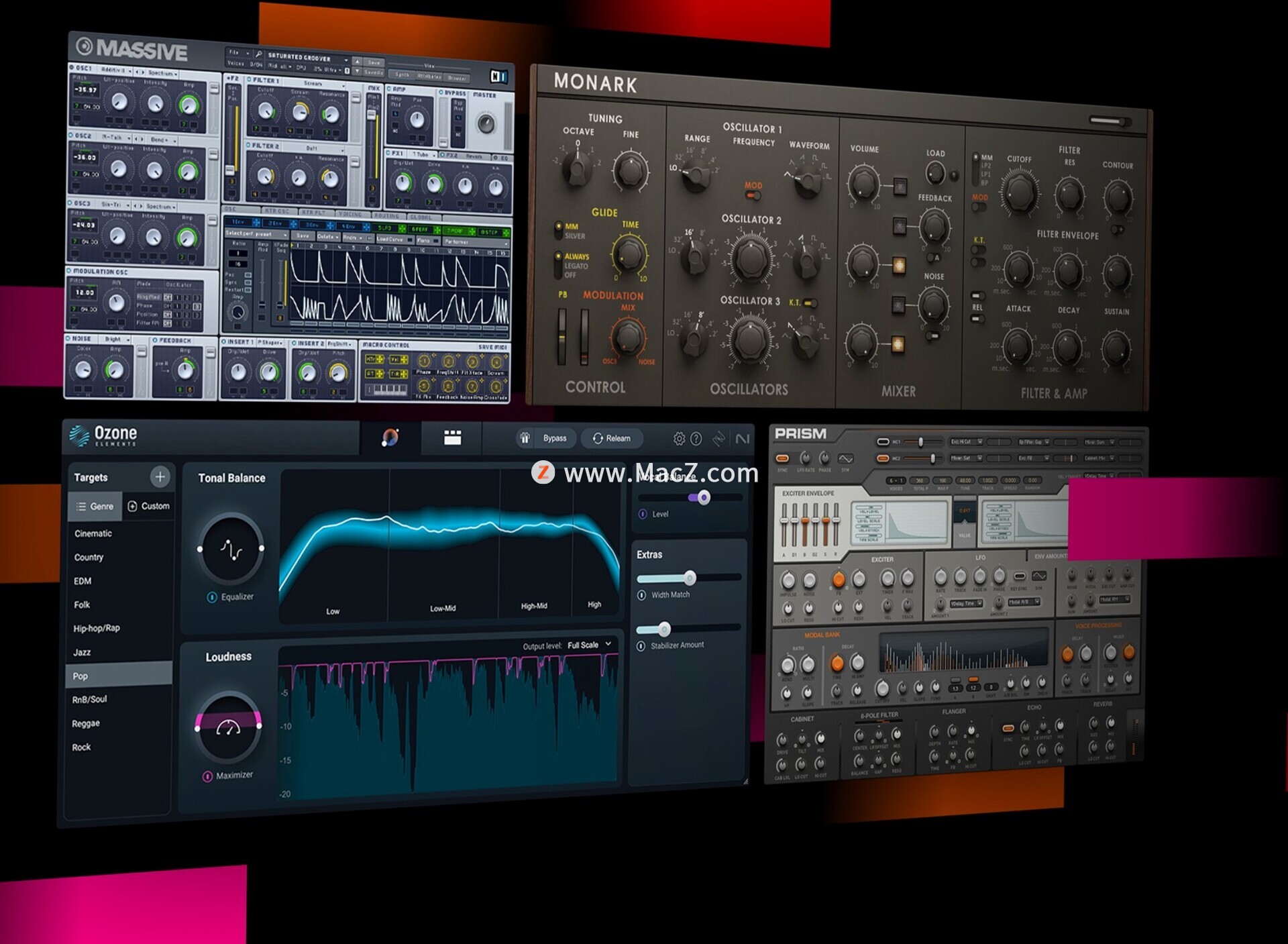Select the Prism LFO section sine waveform icon
The image size is (1288, 944).
click(1039, 576)
